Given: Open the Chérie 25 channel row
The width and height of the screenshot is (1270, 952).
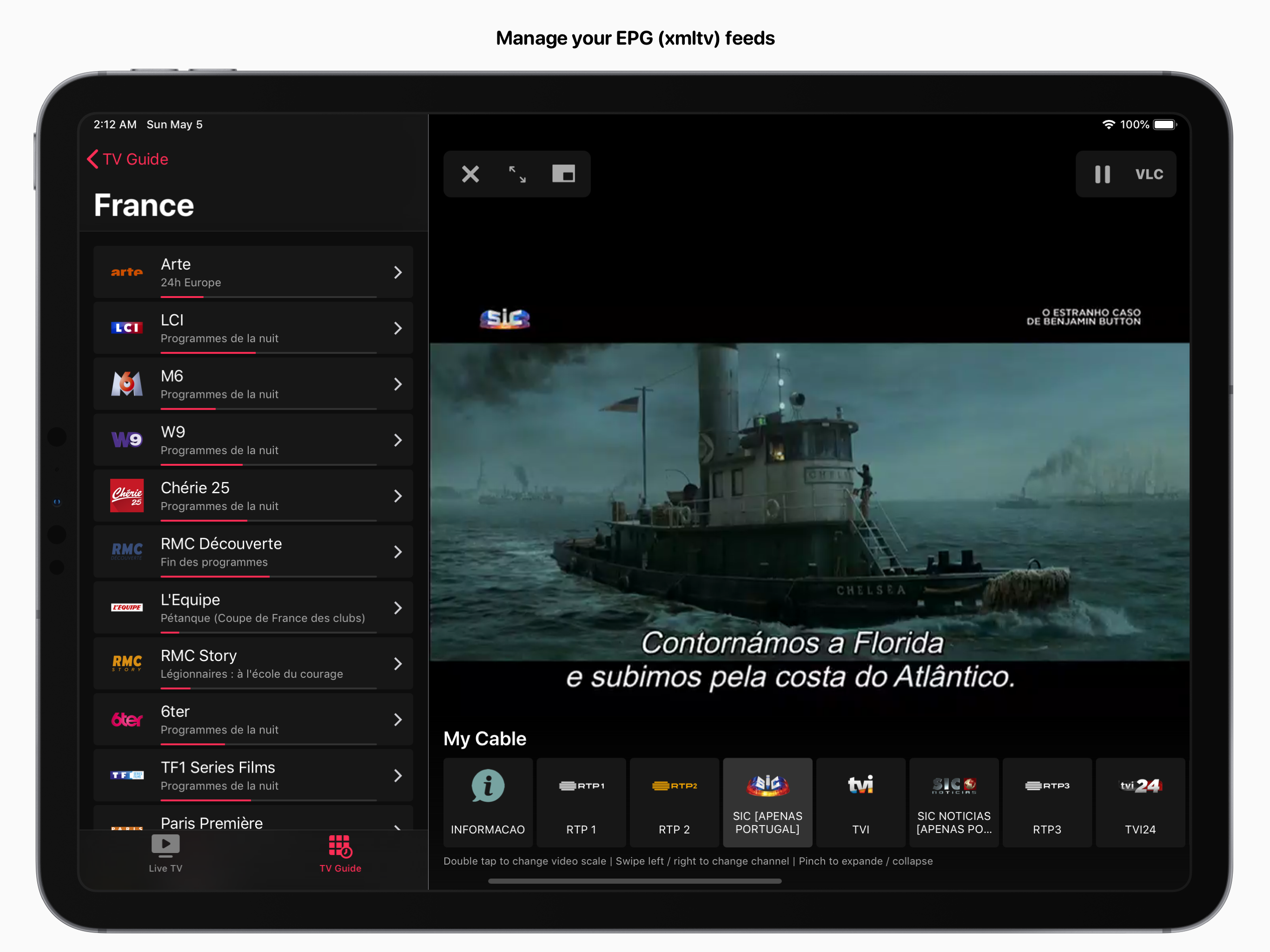Looking at the screenshot, I should coord(252,496).
